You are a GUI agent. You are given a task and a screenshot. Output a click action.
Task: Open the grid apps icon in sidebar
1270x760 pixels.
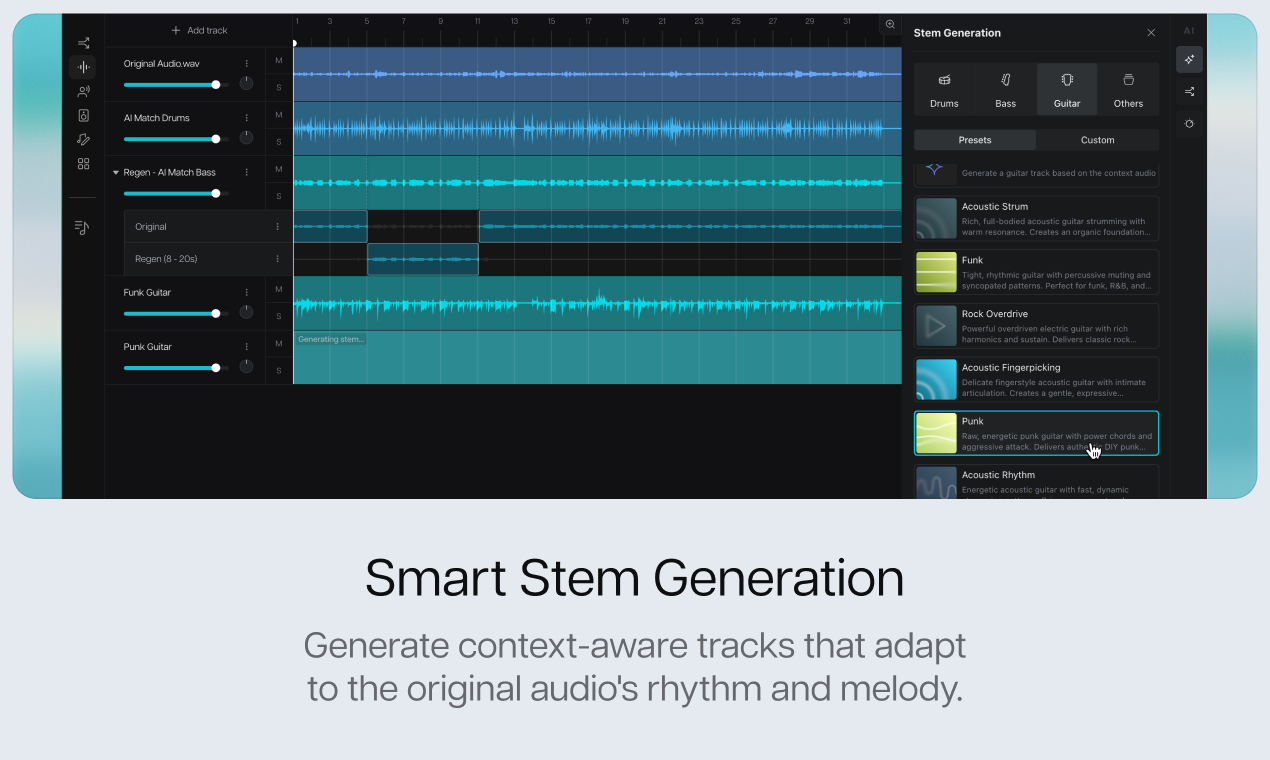pyautogui.click(x=83, y=163)
